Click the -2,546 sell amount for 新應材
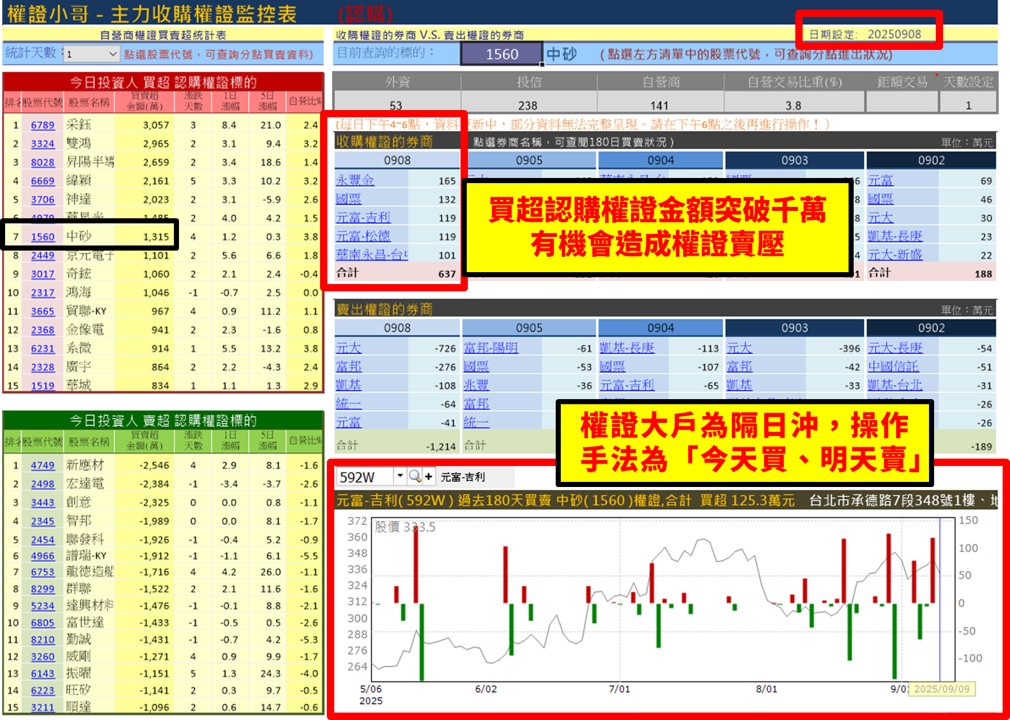This screenshot has width=1010, height=720. (153, 465)
